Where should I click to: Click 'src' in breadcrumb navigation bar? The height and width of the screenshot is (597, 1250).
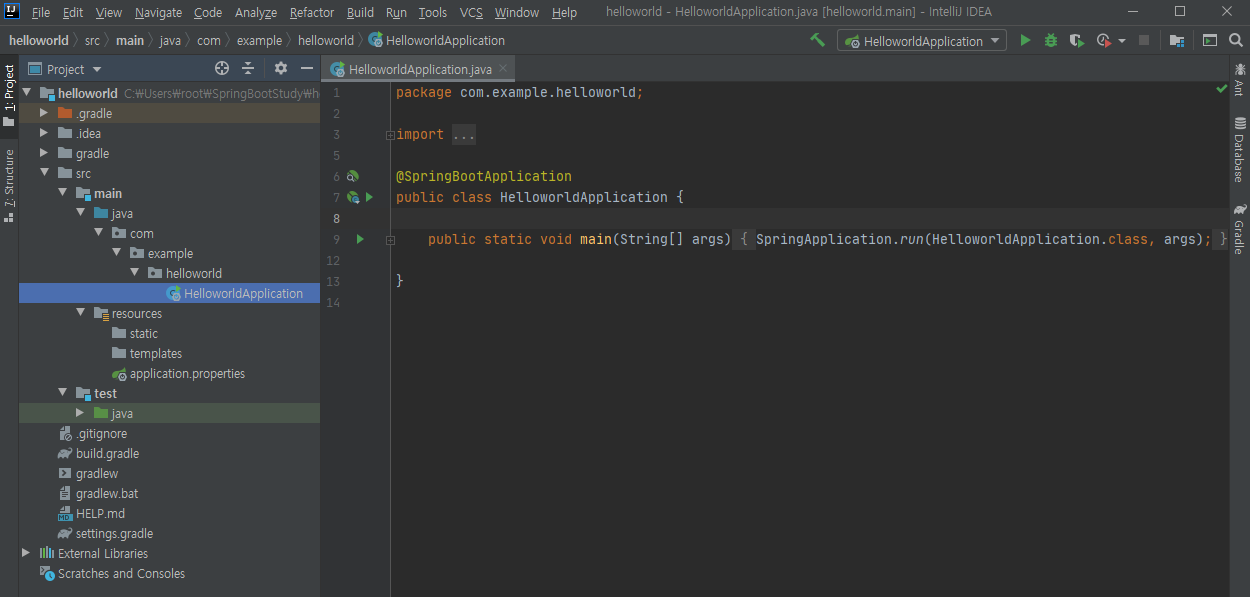[x=92, y=41]
